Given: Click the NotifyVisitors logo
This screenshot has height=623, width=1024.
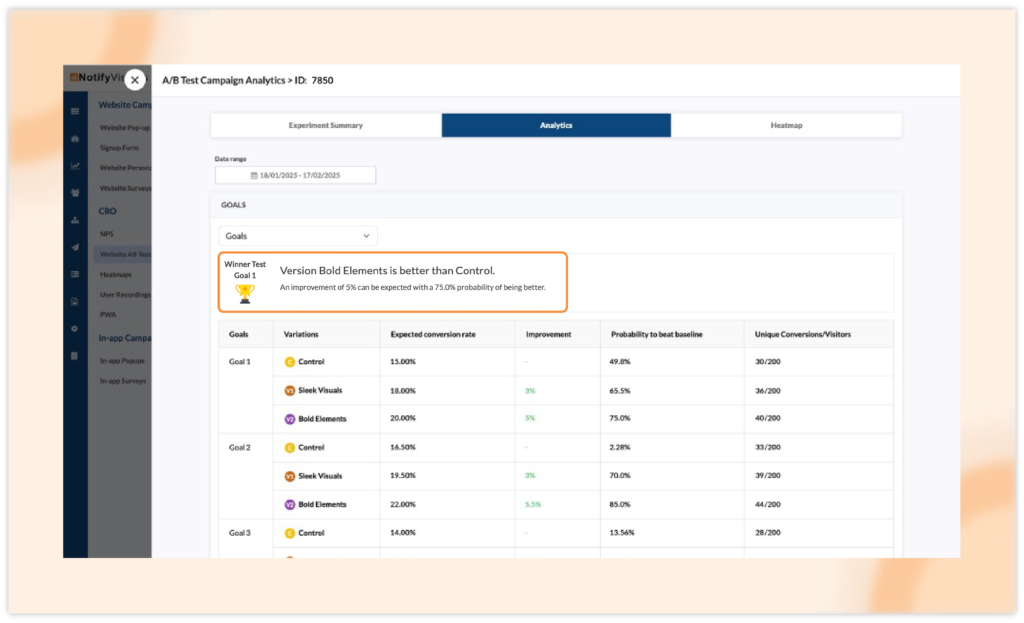Looking at the screenshot, I should pyautogui.click(x=97, y=77).
